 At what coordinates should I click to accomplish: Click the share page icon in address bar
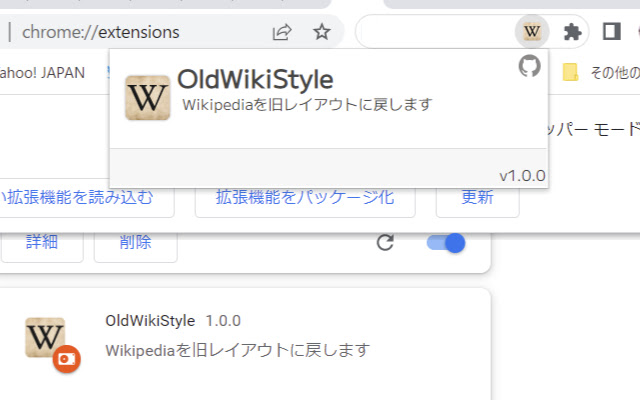click(282, 32)
